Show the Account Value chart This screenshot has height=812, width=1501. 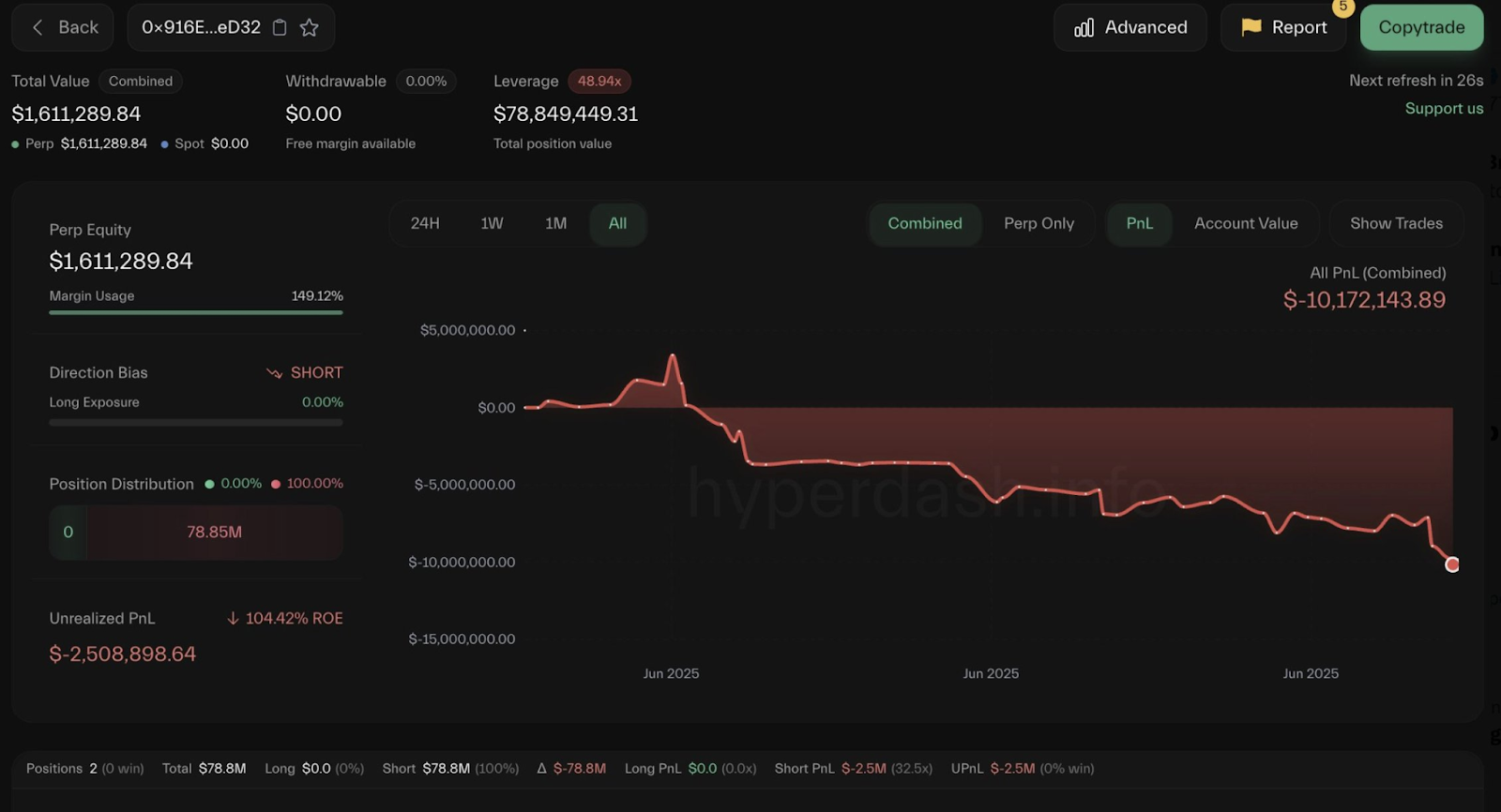tap(1246, 223)
